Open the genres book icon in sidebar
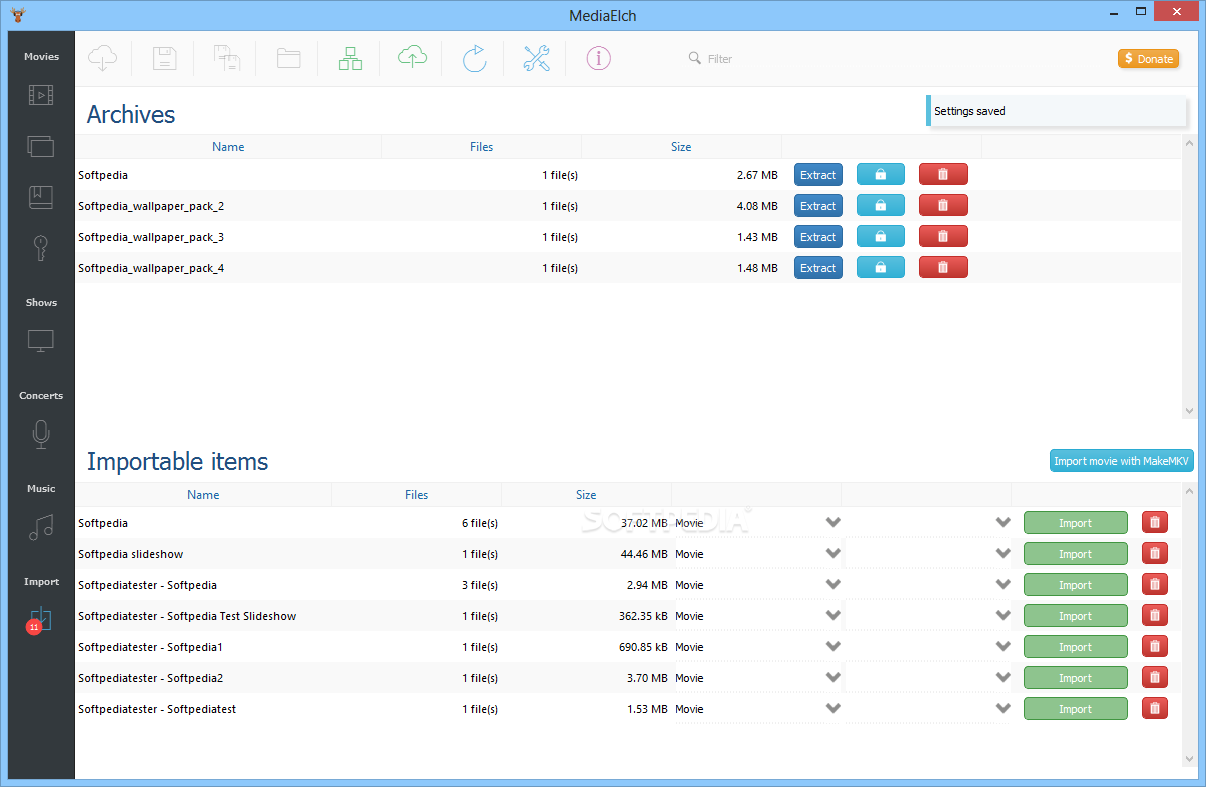This screenshot has height=787, width=1206. [41, 197]
